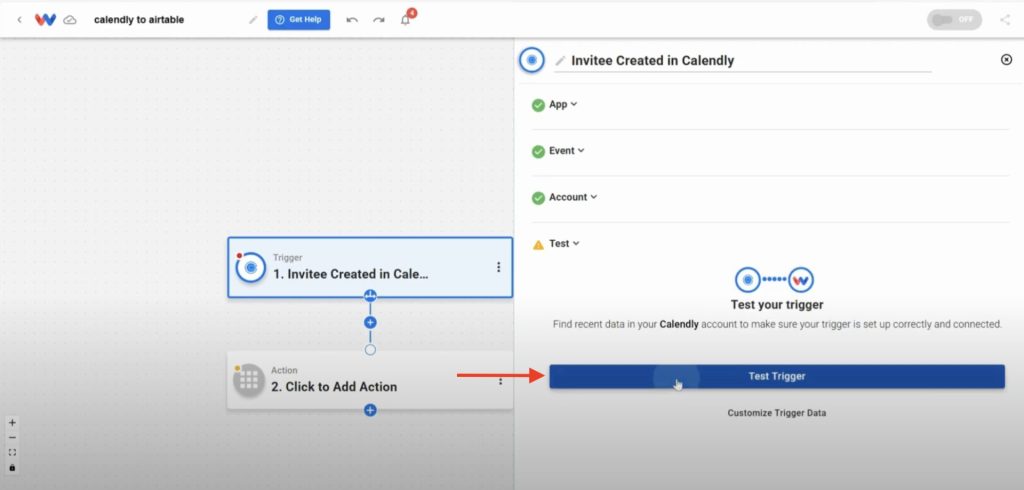This screenshot has height=490, width=1024.
Task: Click the Calendly icon on Trigger node
Action: coord(250,267)
